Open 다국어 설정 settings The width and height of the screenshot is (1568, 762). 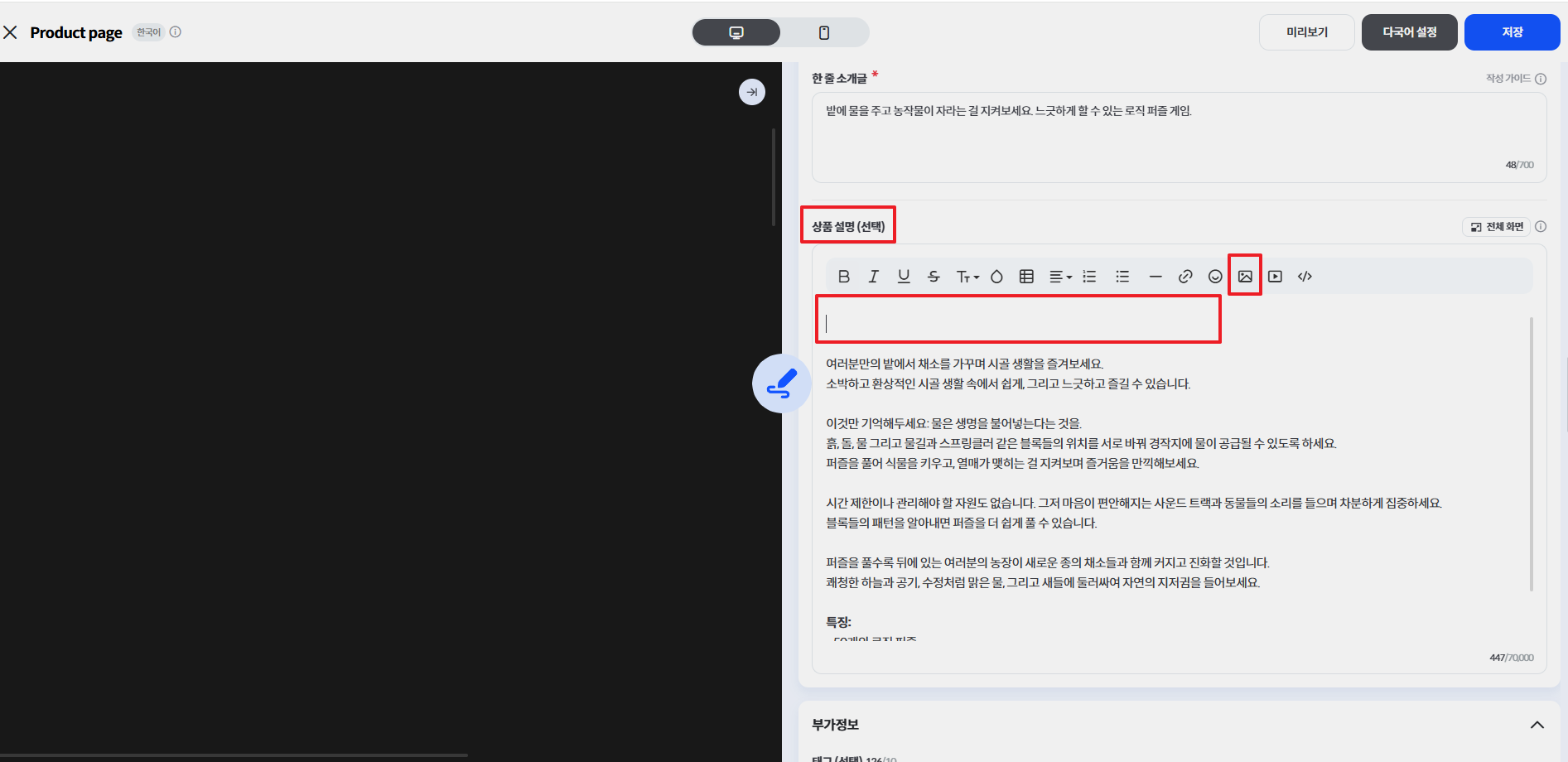click(1410, 32)
